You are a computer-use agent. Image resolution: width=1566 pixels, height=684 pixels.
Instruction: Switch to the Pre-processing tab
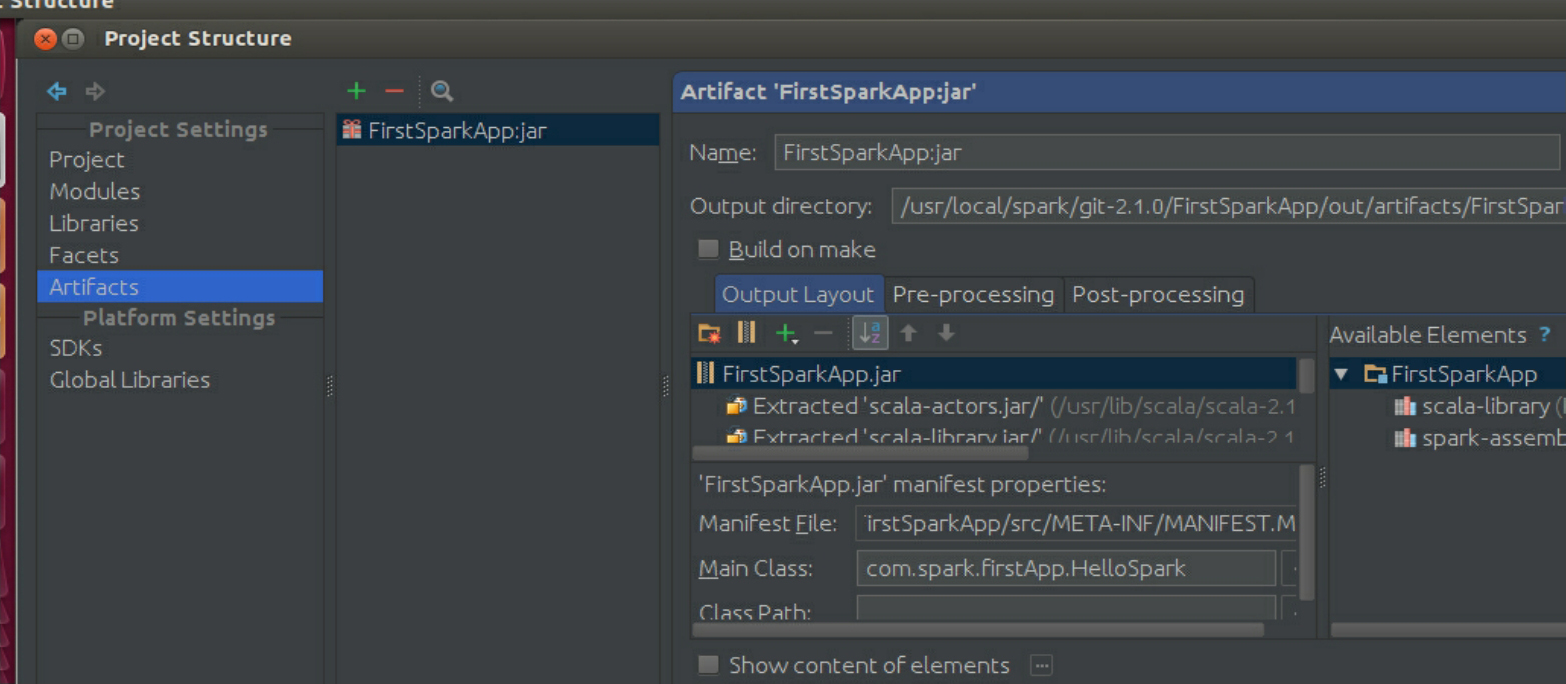tap(972, 295)
